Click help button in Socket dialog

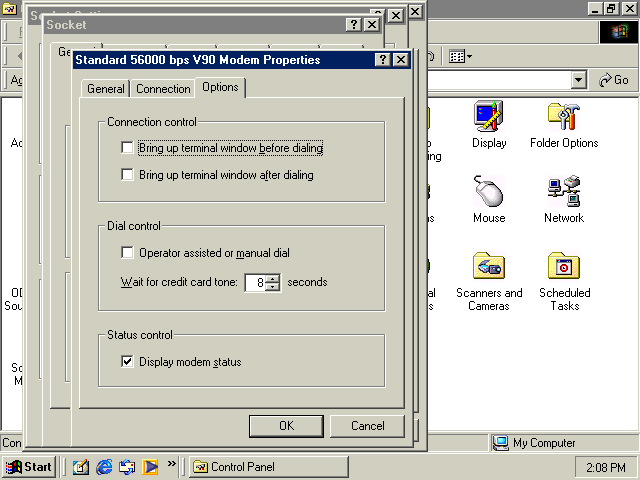point(353,24)
